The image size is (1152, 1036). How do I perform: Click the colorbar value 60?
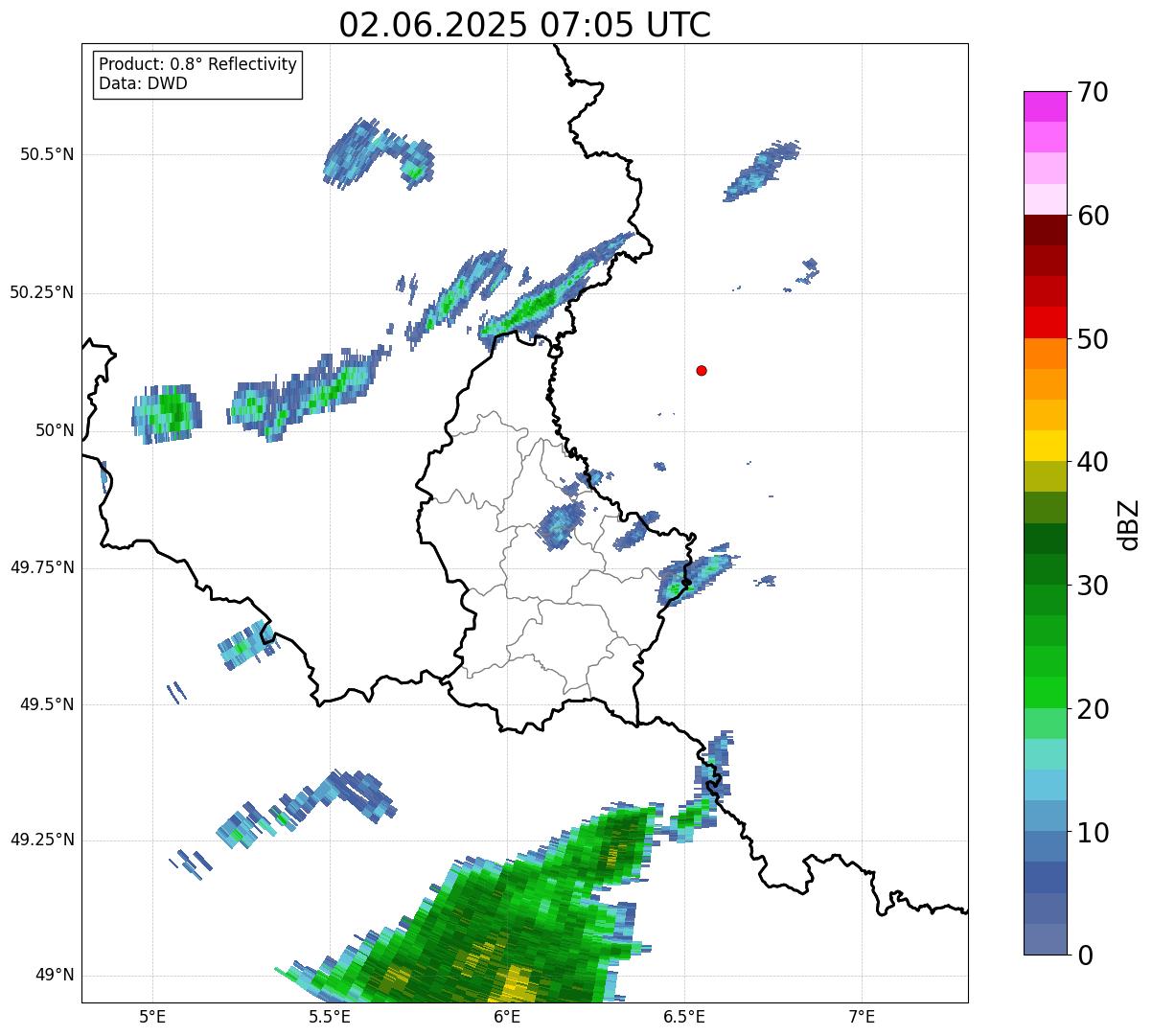tap(1093, 216)
